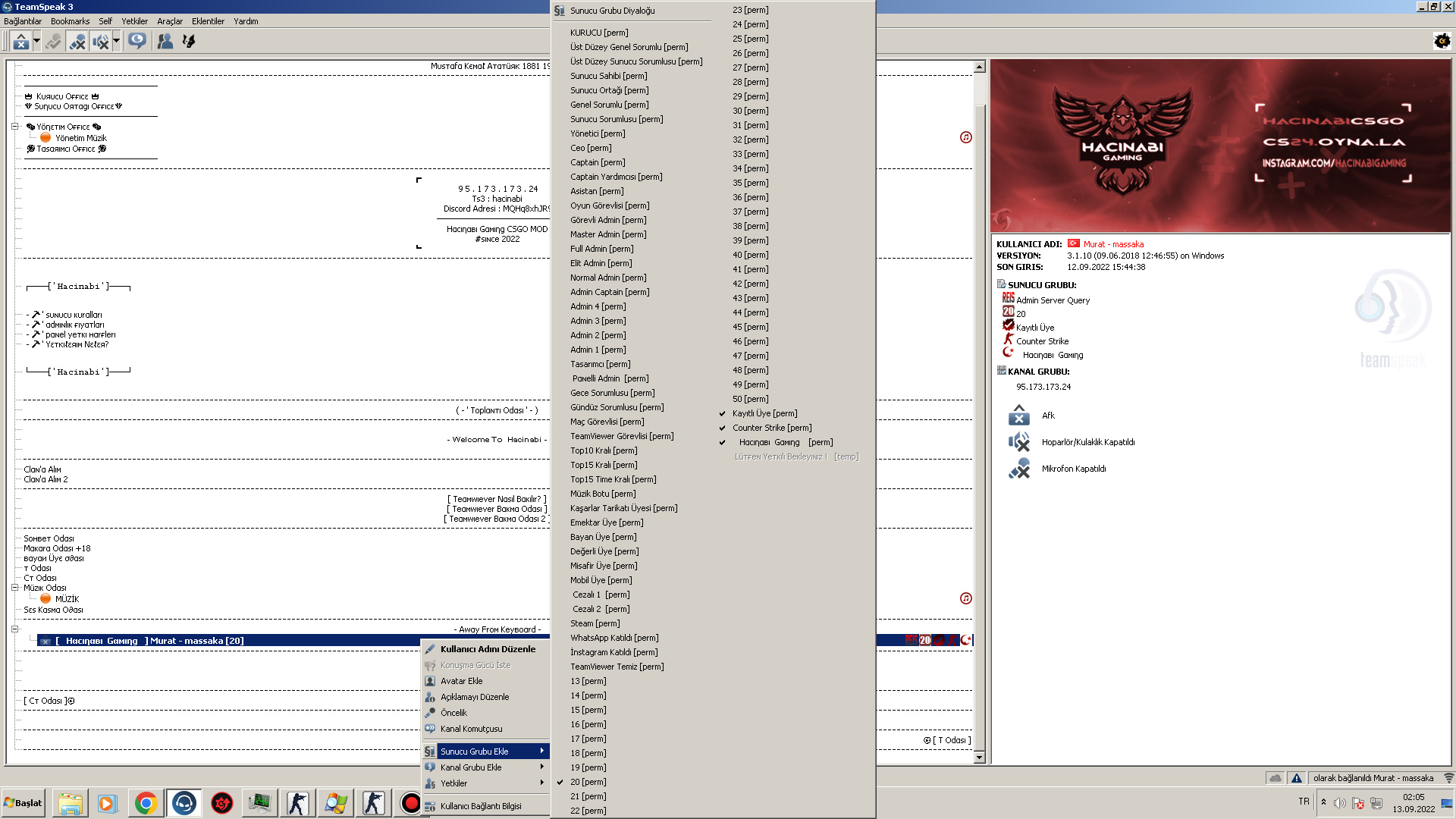The width and height of the screenshot is (1456, 819).
Task: Click the warning triangle icon in status bar
Action: (1296, 778)
